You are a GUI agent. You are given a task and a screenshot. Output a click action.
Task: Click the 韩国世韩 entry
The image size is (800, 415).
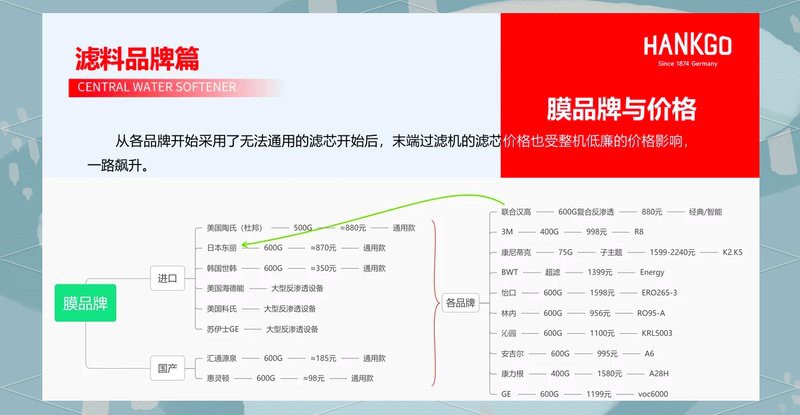221,268
